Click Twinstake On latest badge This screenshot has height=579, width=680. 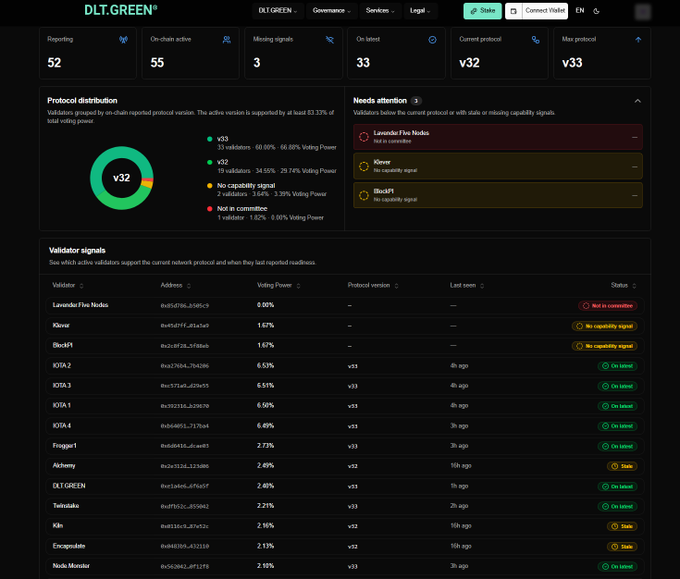click(618, 507)
